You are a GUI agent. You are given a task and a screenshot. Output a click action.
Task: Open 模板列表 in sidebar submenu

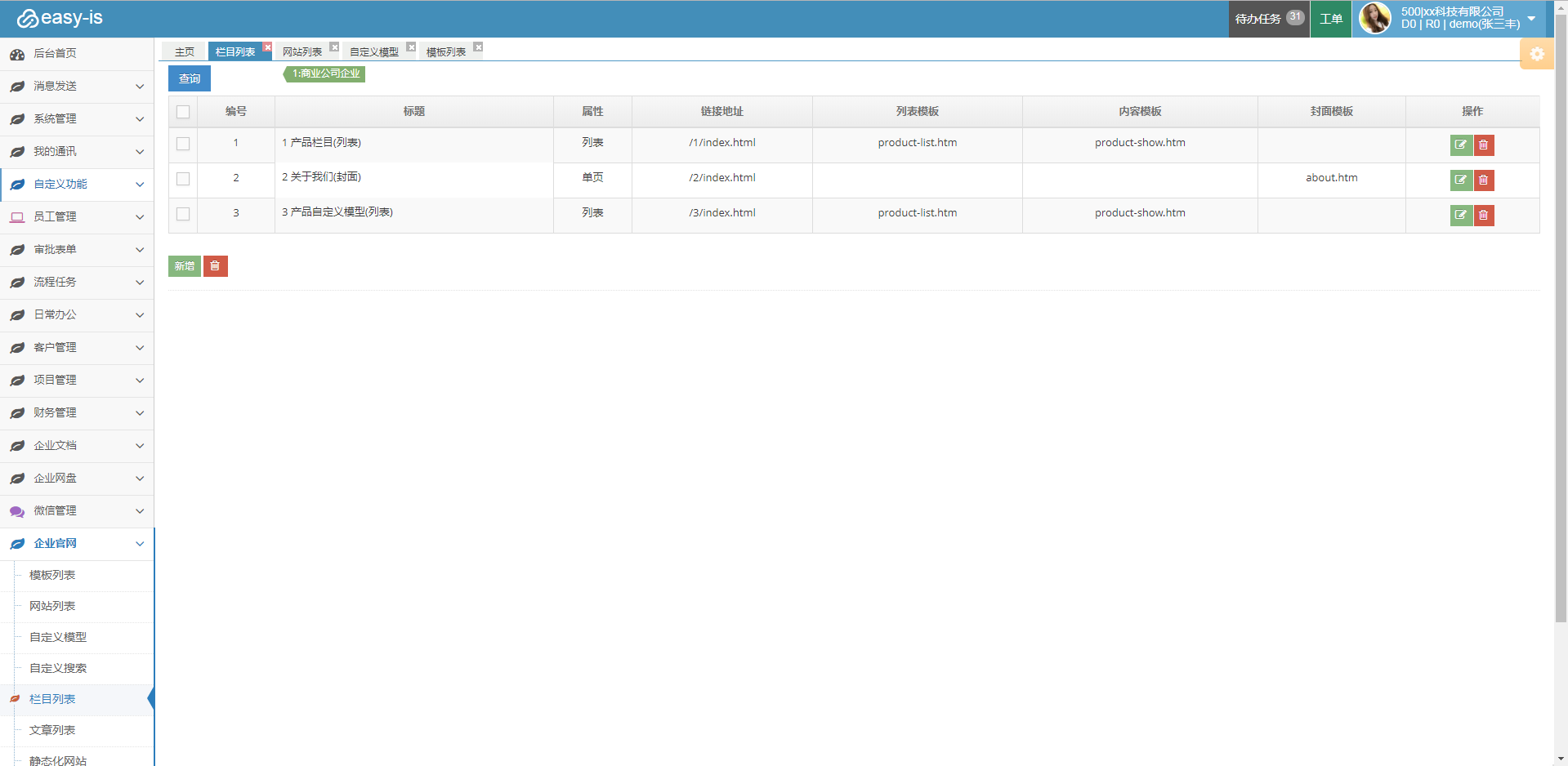pyautogui.click(x=52, y=575)
